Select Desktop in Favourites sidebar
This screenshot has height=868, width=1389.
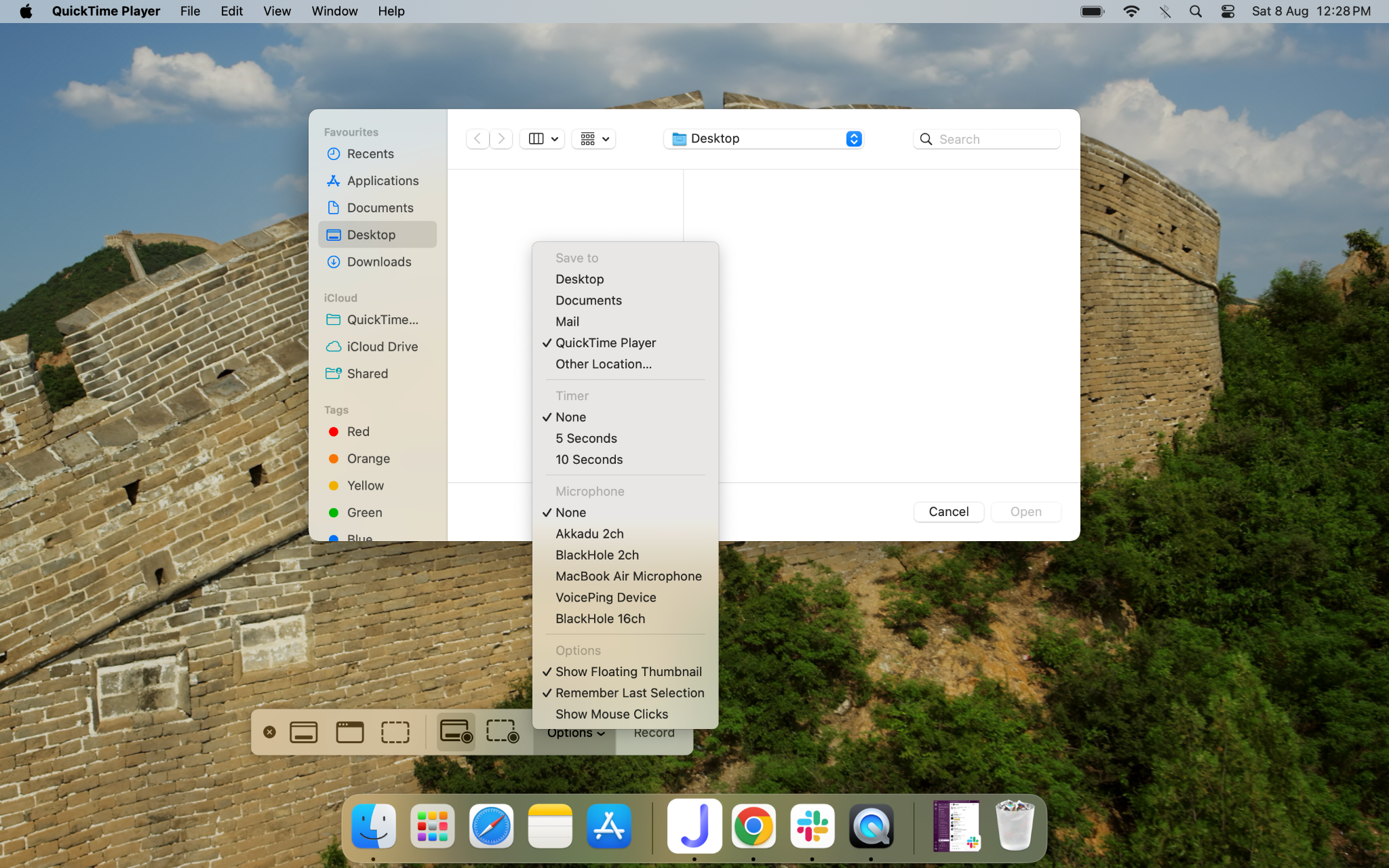point(377,235)
